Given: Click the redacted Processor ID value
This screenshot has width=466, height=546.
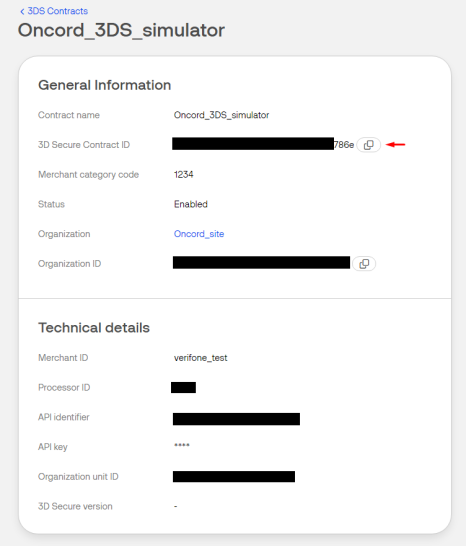Looking at the screenshot, I should click(183, 387).
